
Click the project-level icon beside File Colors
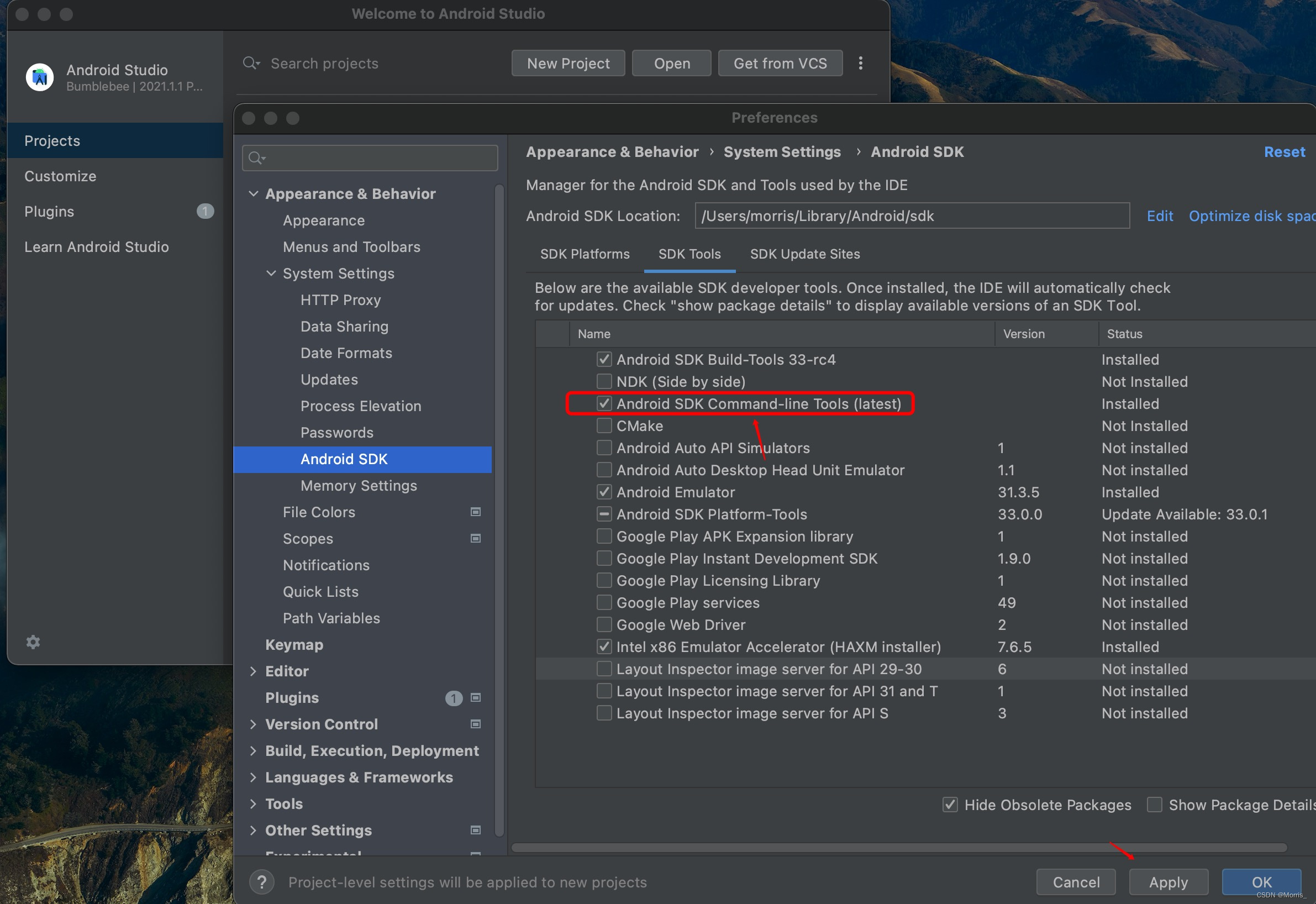pos(476,512)
